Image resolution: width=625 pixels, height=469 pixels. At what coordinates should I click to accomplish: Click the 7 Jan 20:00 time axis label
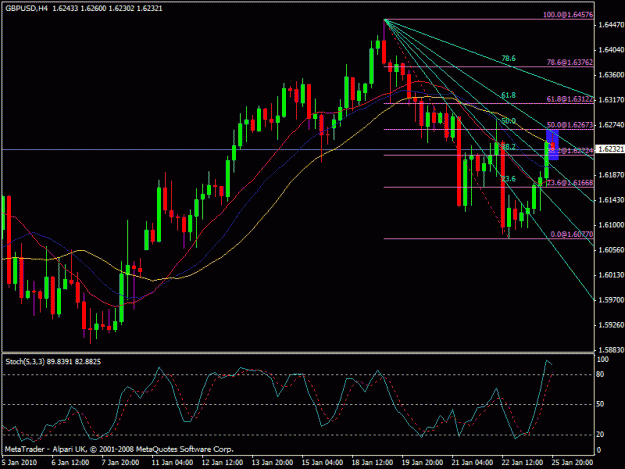coord(120,463)
